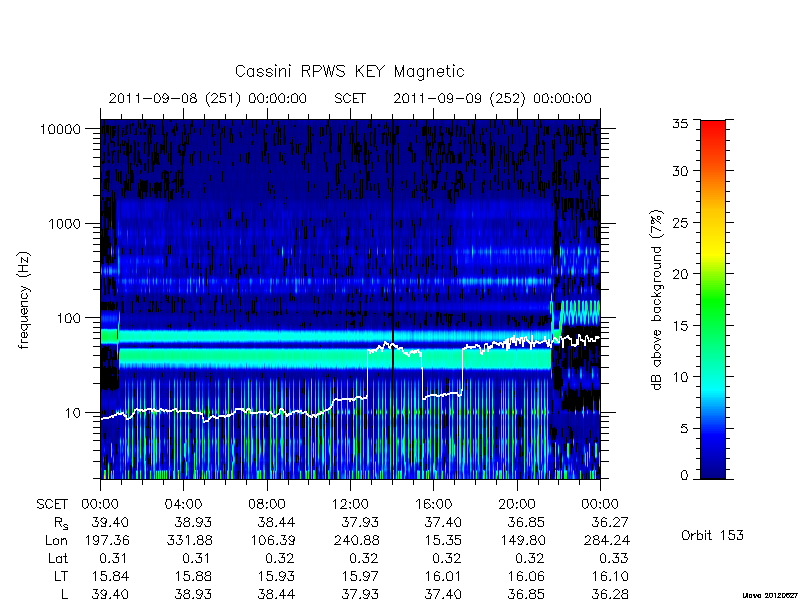Screen dimensions: 800x600
Task: Click the 04:00 time axis label
Action: click(183, 504)
